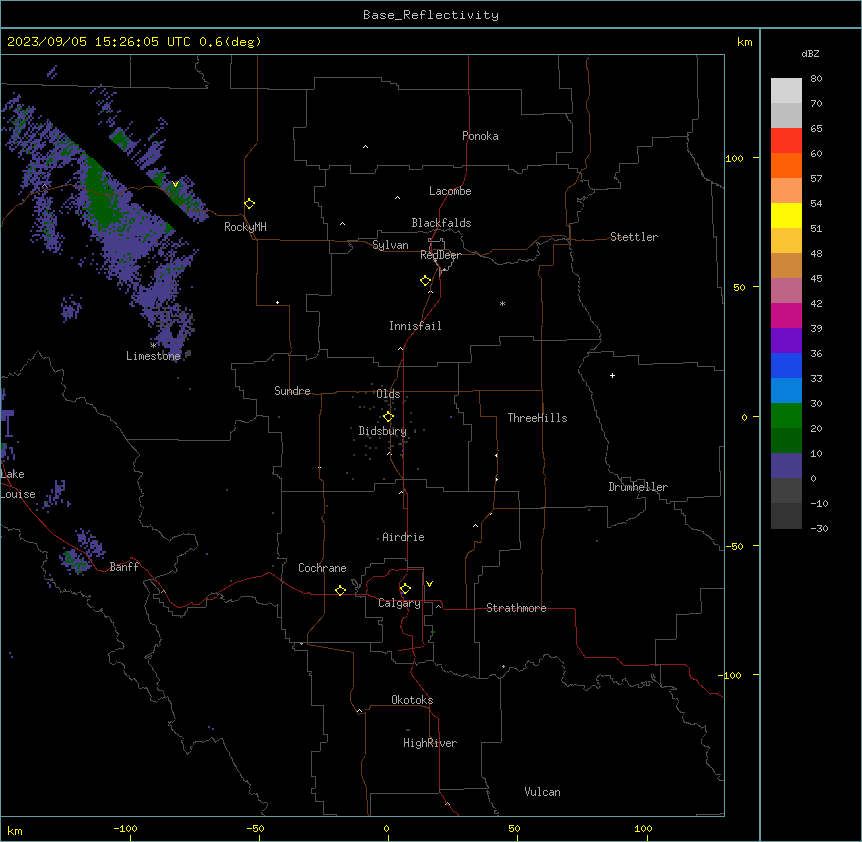Select the Calgary city label

399,603
